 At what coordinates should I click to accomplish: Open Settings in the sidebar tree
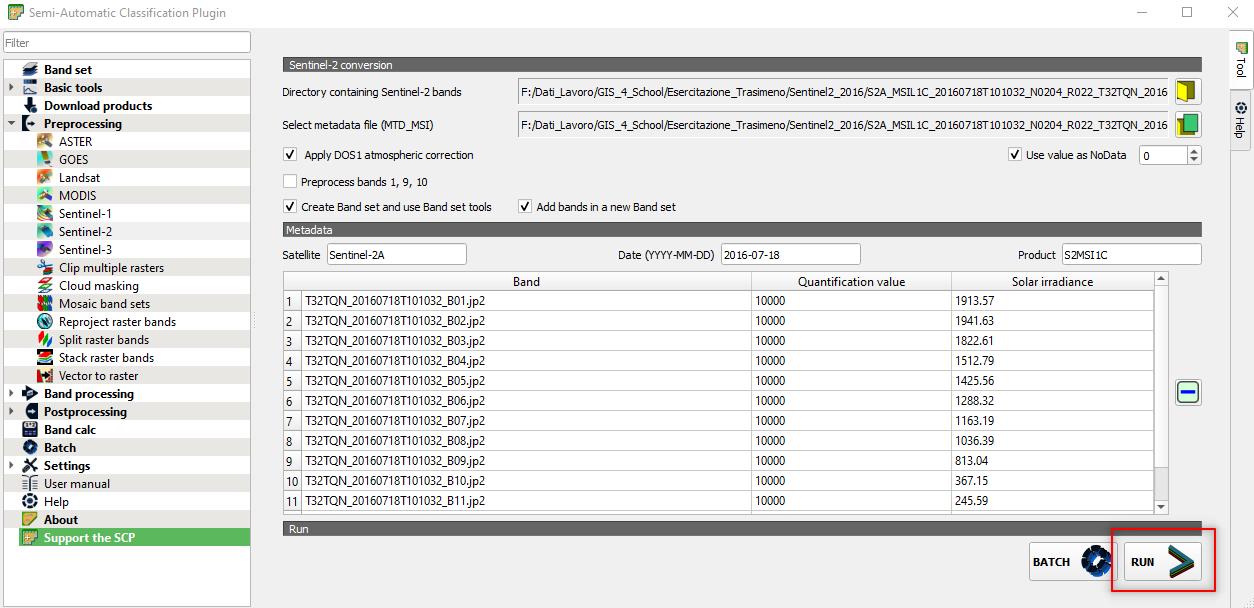pyautogui.click(x=67, y=466)
